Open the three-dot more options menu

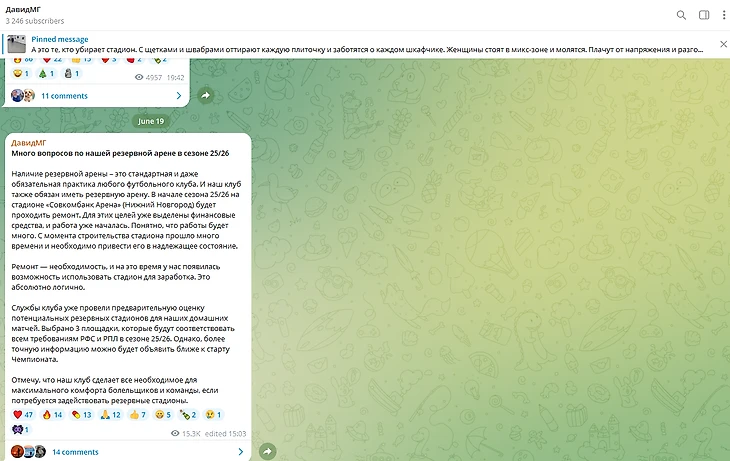coord(723,15)
